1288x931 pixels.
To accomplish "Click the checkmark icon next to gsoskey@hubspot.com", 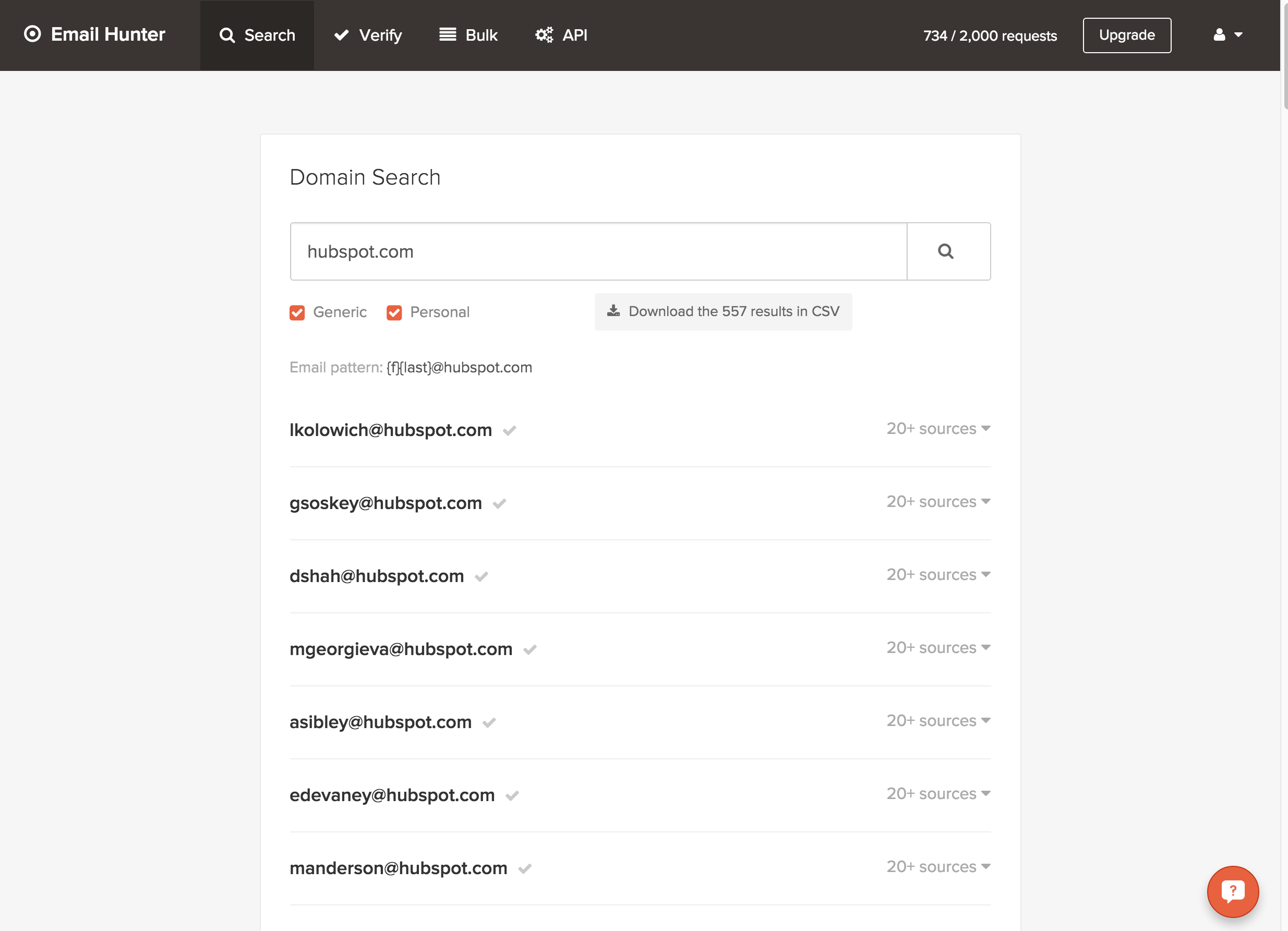I will tap(499, 504).
